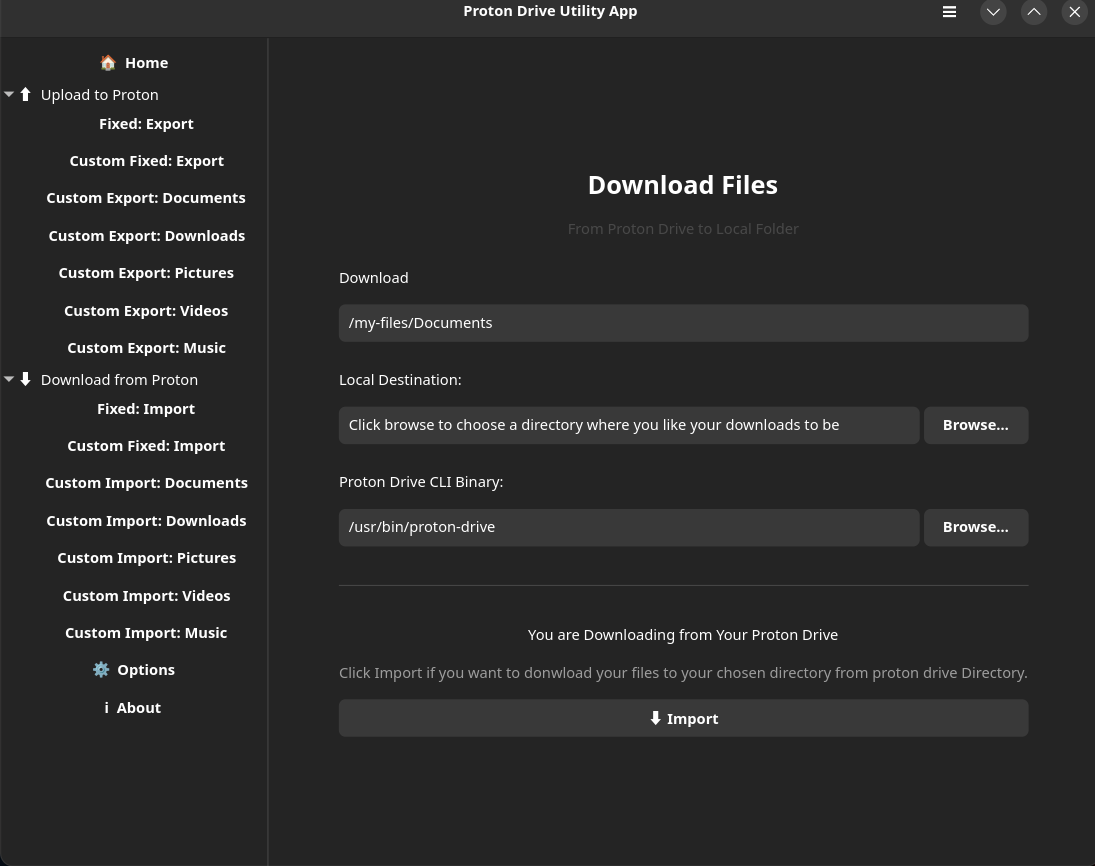The height and width of the screenshot is (866, 1095).
Task: Select Custom Import: Downloads
Action: click(x=147, y=520)
